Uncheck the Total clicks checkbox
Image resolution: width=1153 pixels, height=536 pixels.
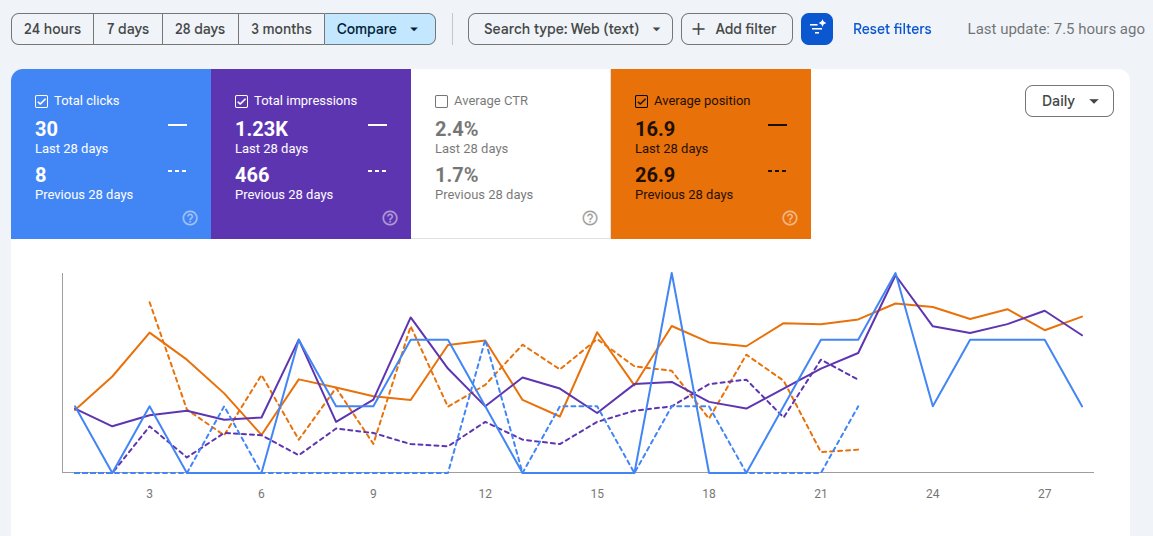point(42,101)
